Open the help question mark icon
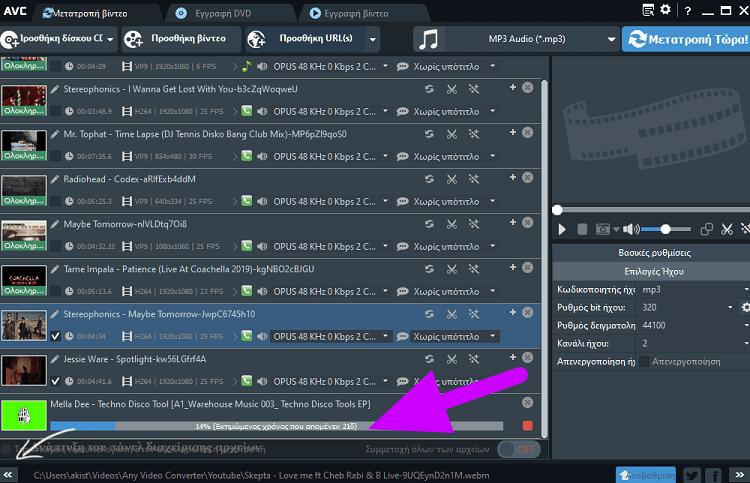The height and width of the screenshot is (483, 750). 688,11
